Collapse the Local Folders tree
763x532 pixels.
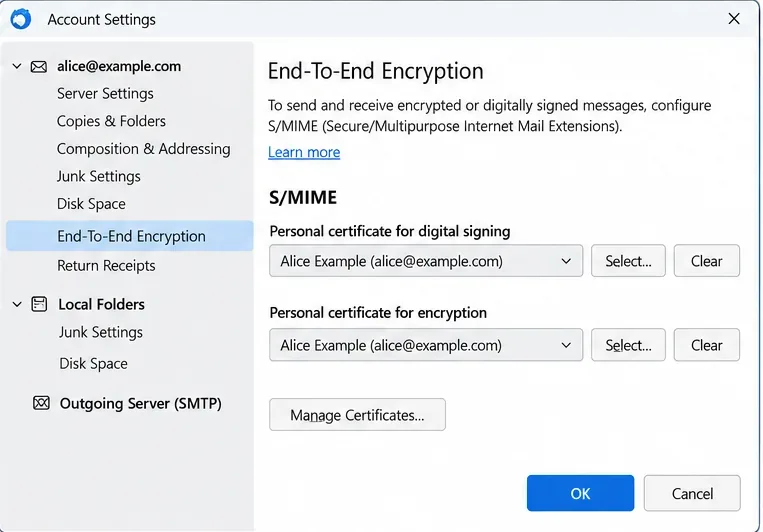point(17,305)
